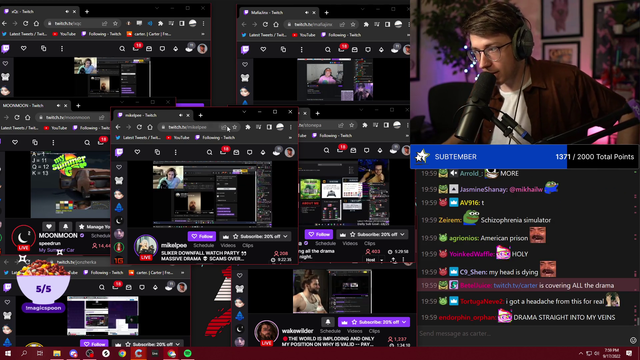The image size is (640, 360).
Task: Open Videos tab on wakewilder channel
Action: [354, 331]
